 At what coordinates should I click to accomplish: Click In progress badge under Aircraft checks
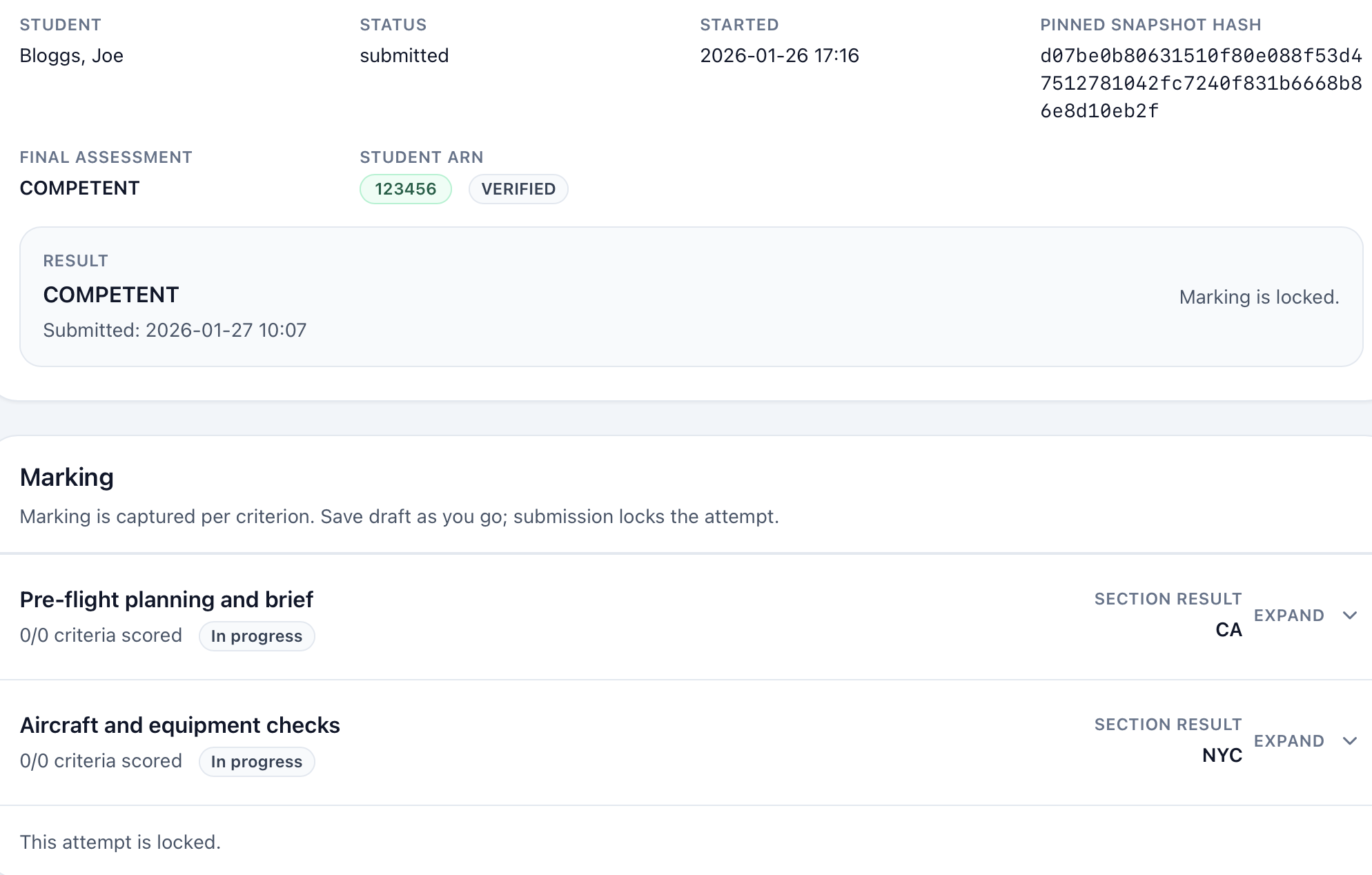coord(257,762)
